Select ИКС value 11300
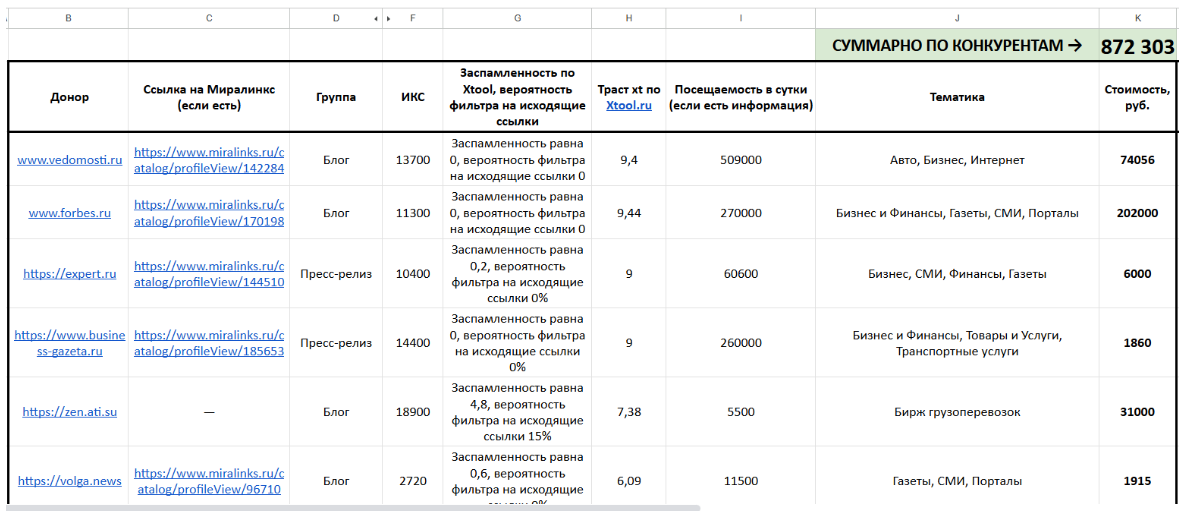Screen dimensions: 1181x512 (x=413, y=213)
